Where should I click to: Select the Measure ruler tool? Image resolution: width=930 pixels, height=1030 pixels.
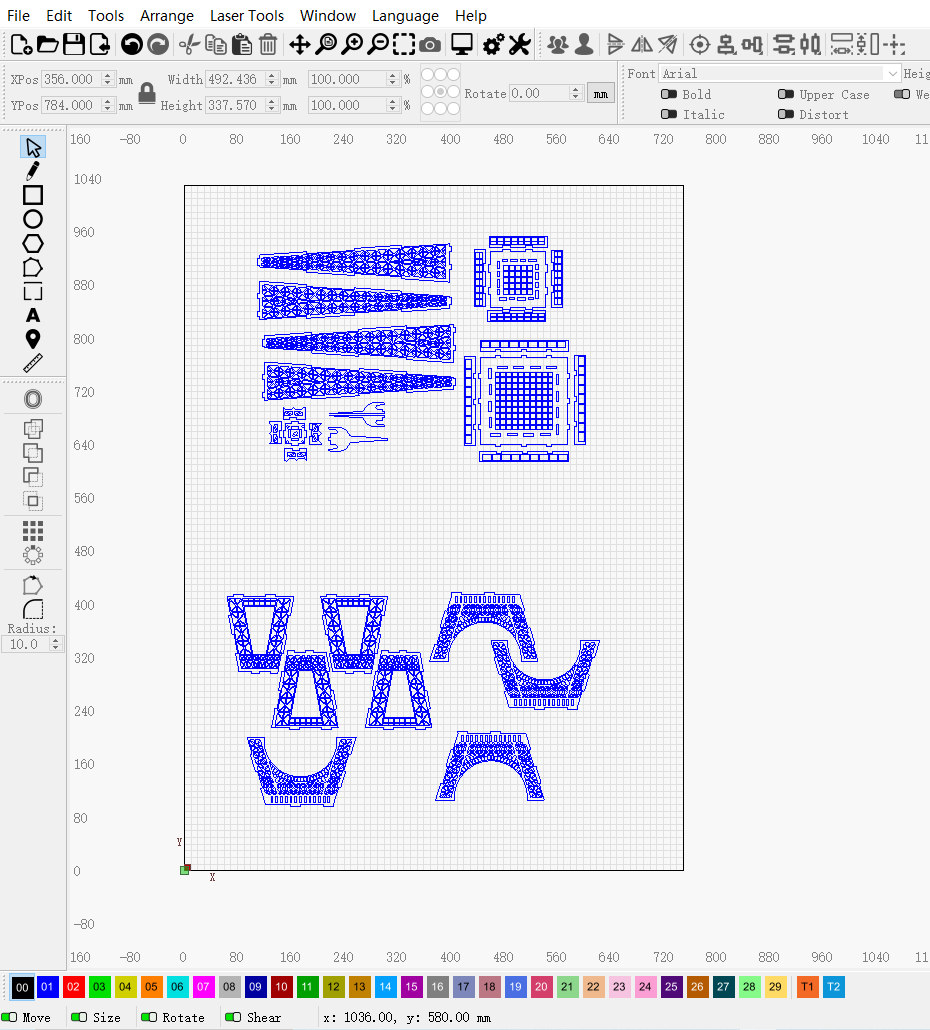click(33, 363)
